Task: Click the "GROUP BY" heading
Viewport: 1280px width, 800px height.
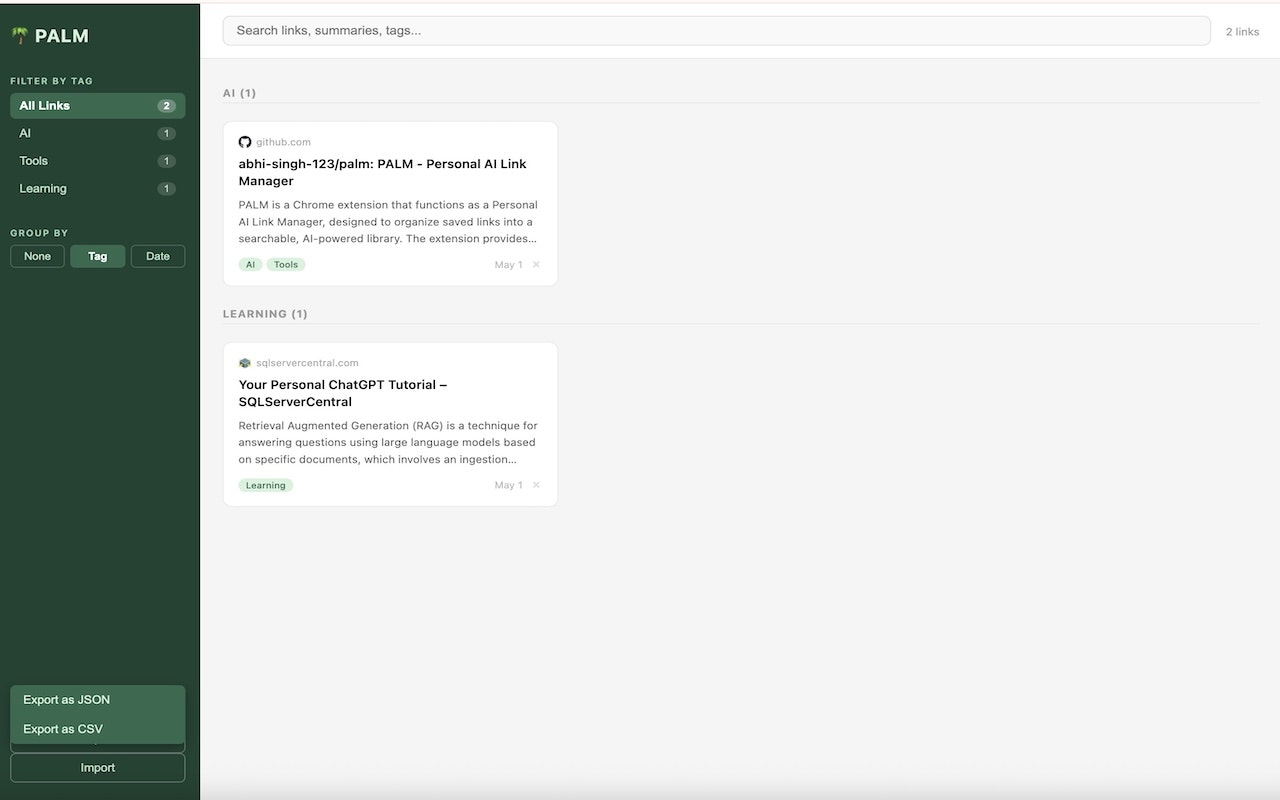Action: [x=39, y=233]
